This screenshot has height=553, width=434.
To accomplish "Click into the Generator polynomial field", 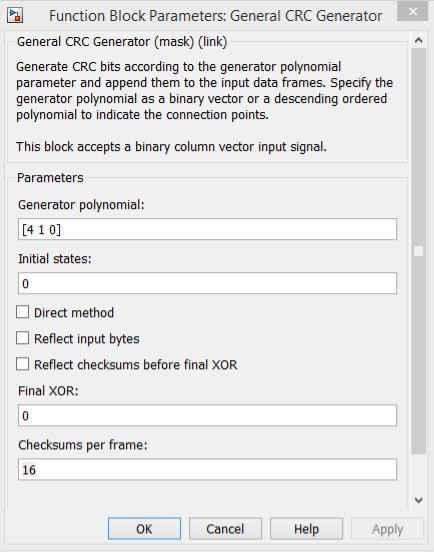I will pos(207,229).
